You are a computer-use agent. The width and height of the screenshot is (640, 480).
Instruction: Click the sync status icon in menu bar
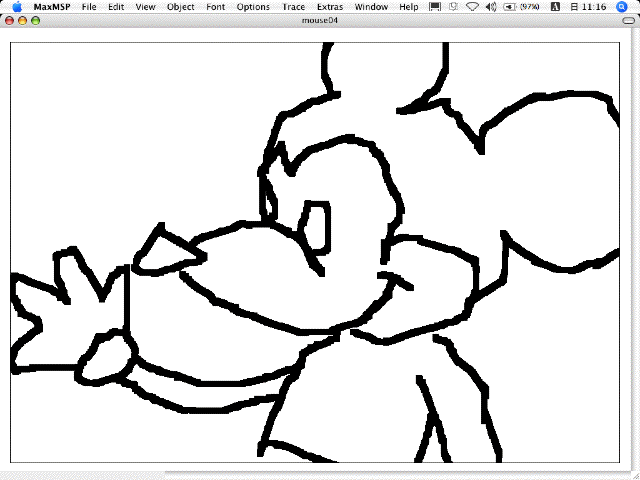453,7
